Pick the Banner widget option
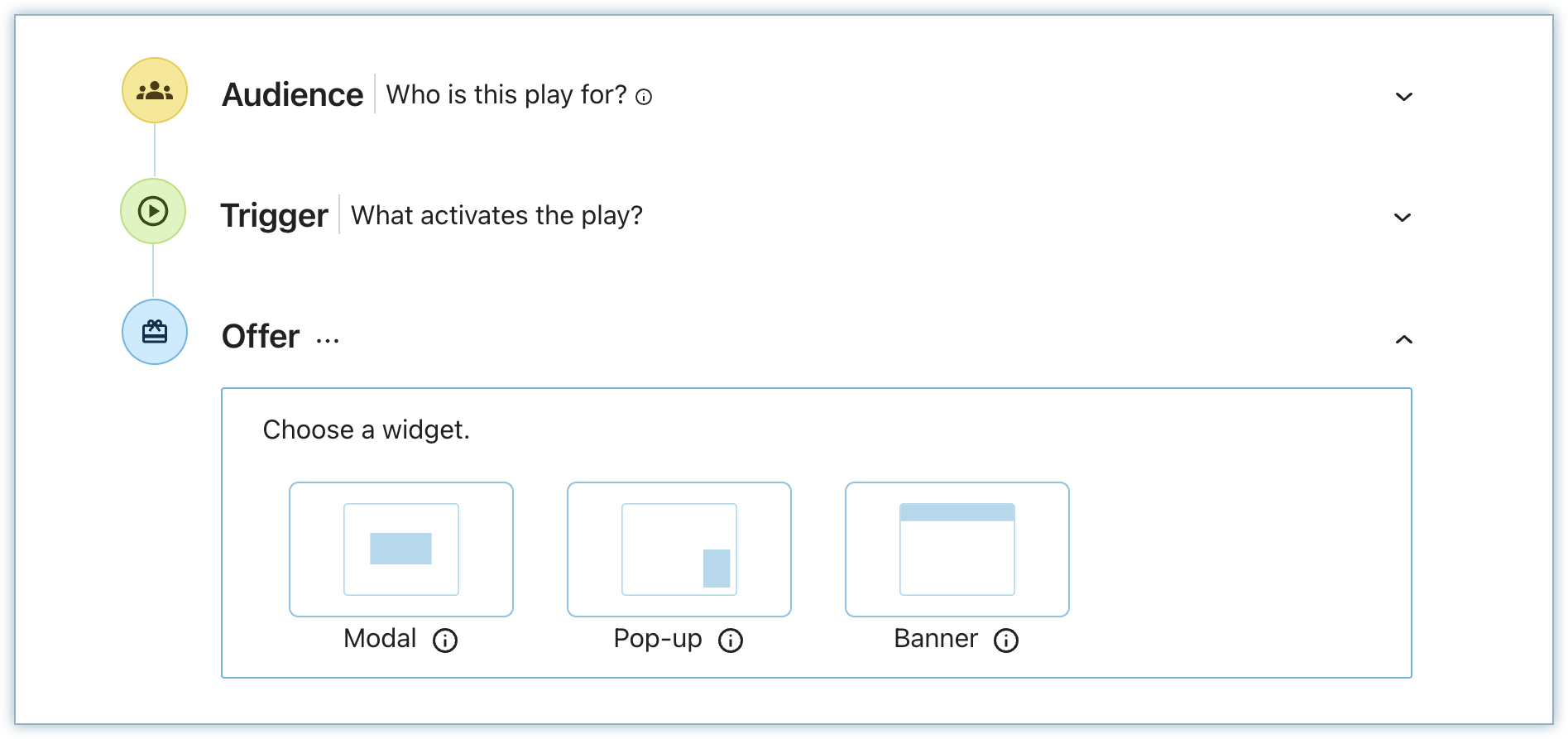This screenshot has width=1568, height=739. (x=957, y=549)
